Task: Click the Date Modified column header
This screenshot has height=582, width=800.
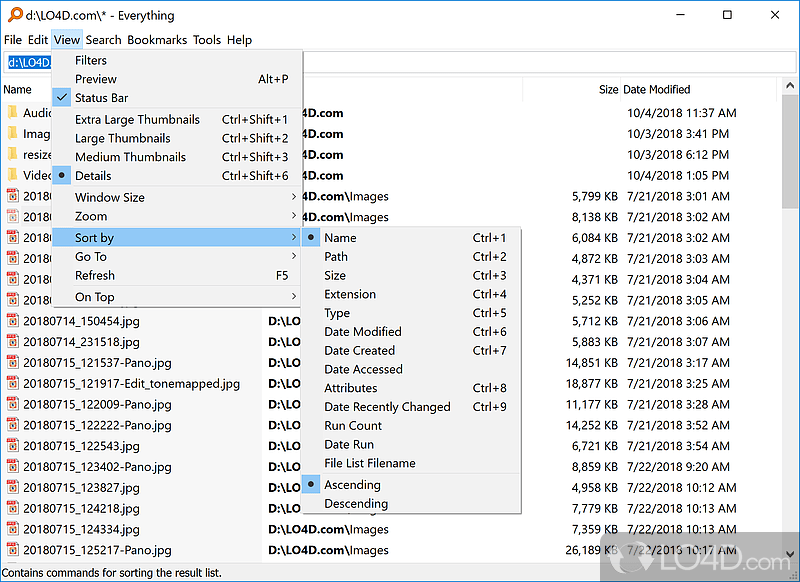Action: [698, 90]
